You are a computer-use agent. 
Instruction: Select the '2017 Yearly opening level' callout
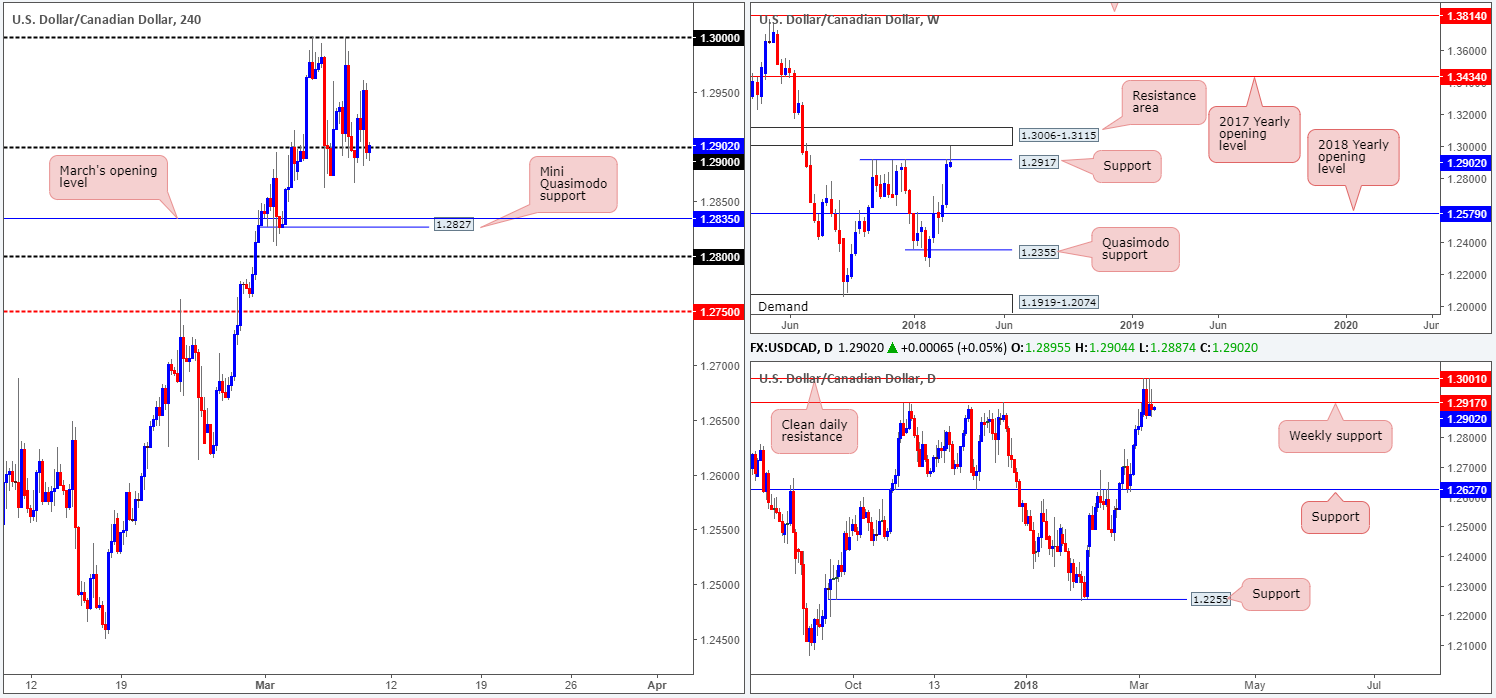1253,135
